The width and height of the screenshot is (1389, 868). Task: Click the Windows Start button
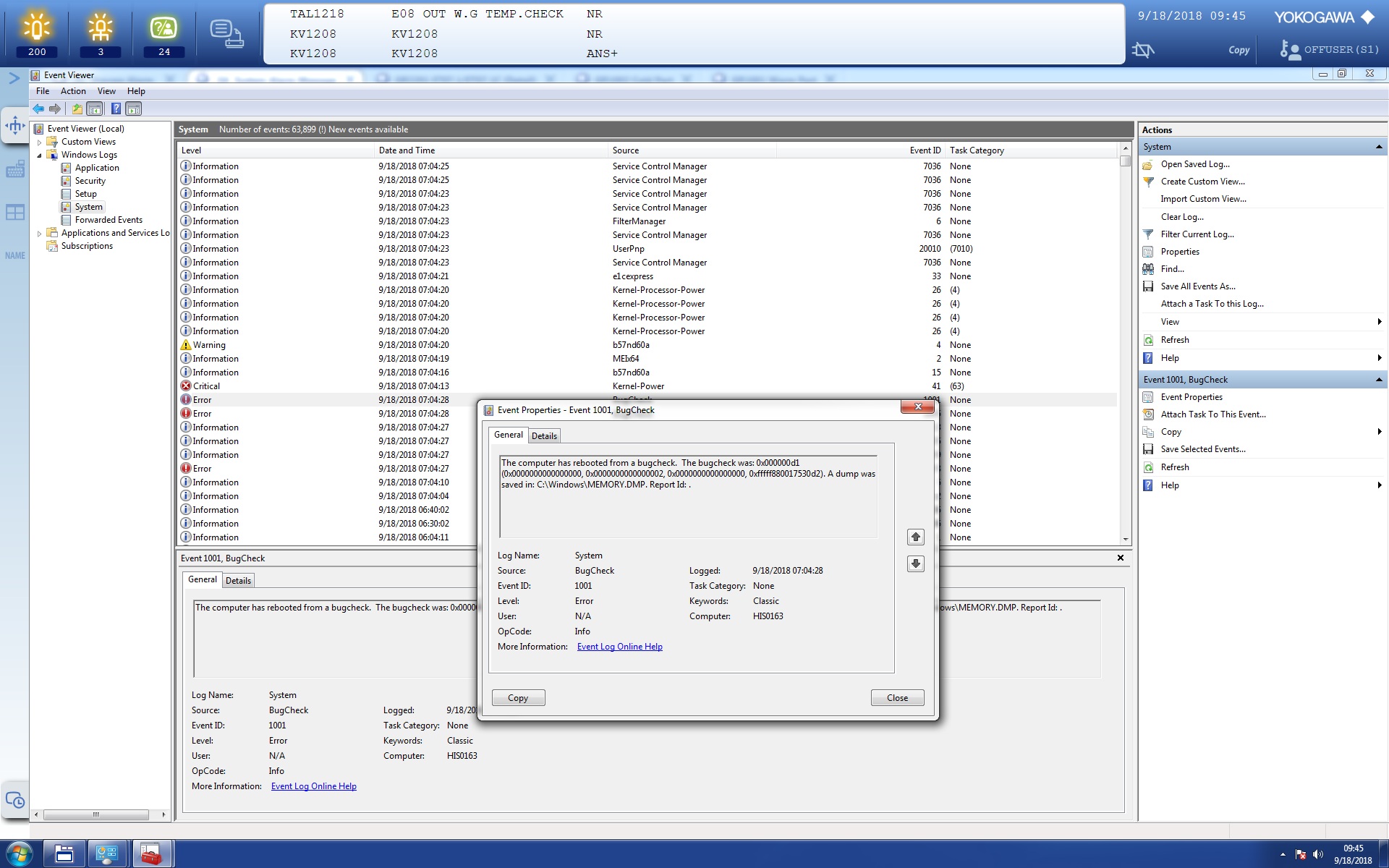pyautogui.click(x=19, y=854)
